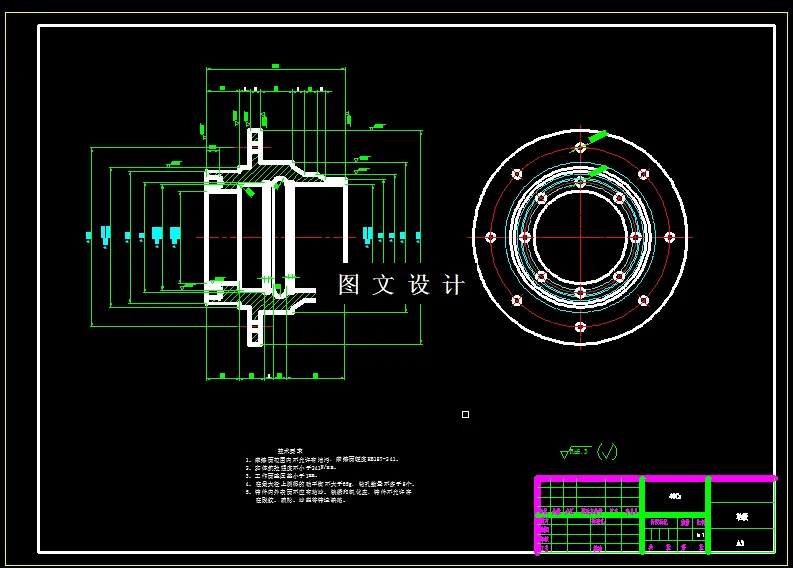Click technical requirement note line 1
This screenshot has width=793, height=568.
[x=322, y=460]
